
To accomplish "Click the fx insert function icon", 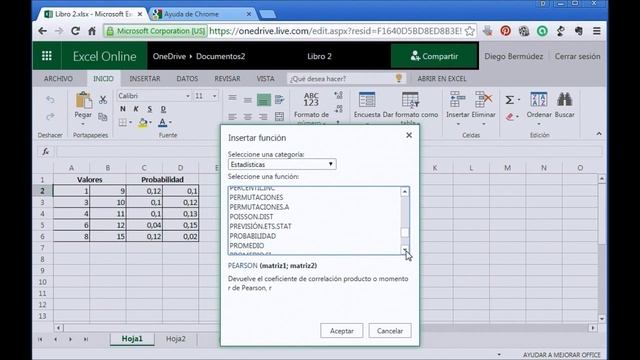I will click(46, 151).
